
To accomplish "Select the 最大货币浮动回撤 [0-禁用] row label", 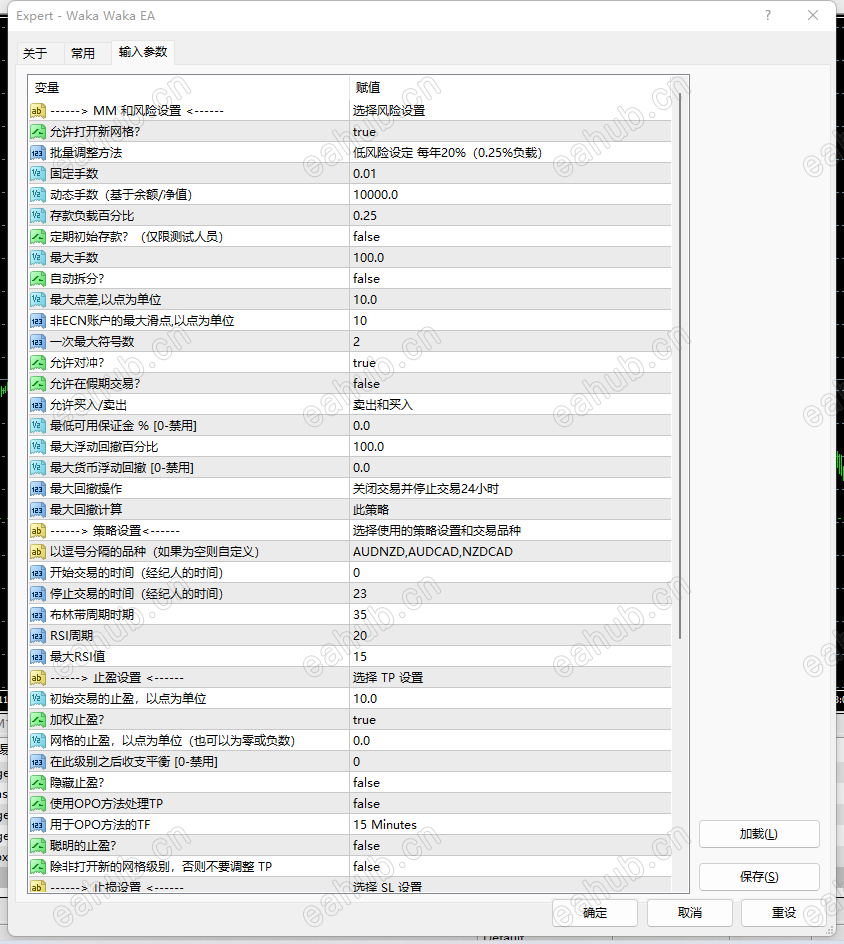I will 122,468.
